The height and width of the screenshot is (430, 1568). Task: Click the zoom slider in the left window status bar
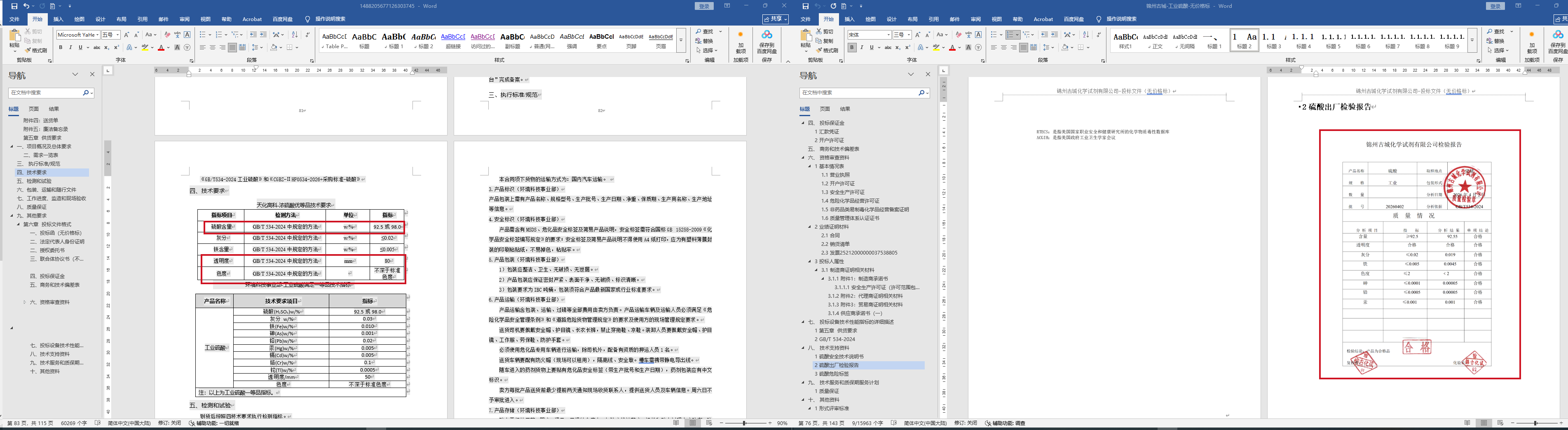pos(745,423)
